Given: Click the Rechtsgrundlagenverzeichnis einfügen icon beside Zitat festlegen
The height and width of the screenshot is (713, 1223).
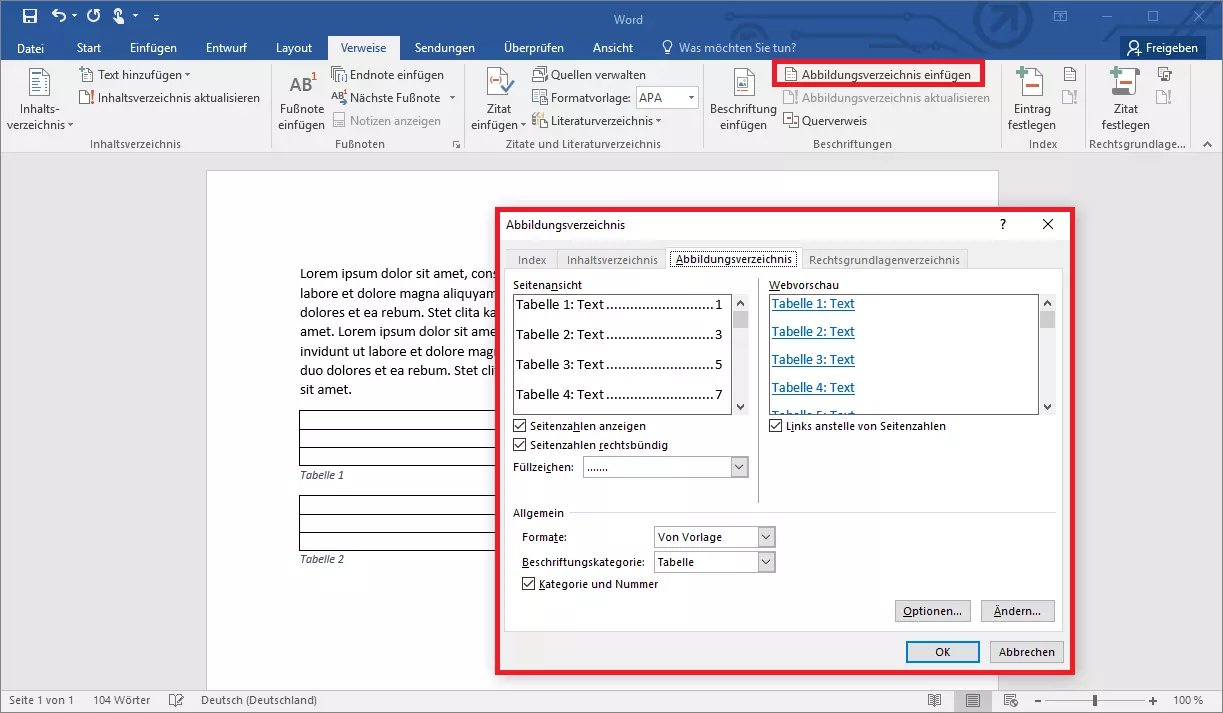Looking at the screenshot, I should pyautogui.click(x=1164, y=75).
